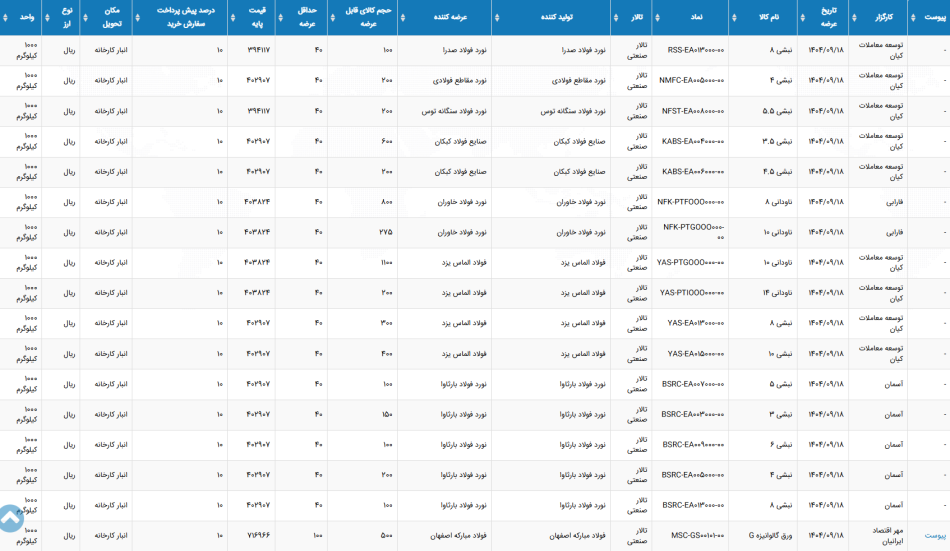This screenshot has width=950, height=551.
Task: Click the product name نبشی 3
Action: (781, 415)
